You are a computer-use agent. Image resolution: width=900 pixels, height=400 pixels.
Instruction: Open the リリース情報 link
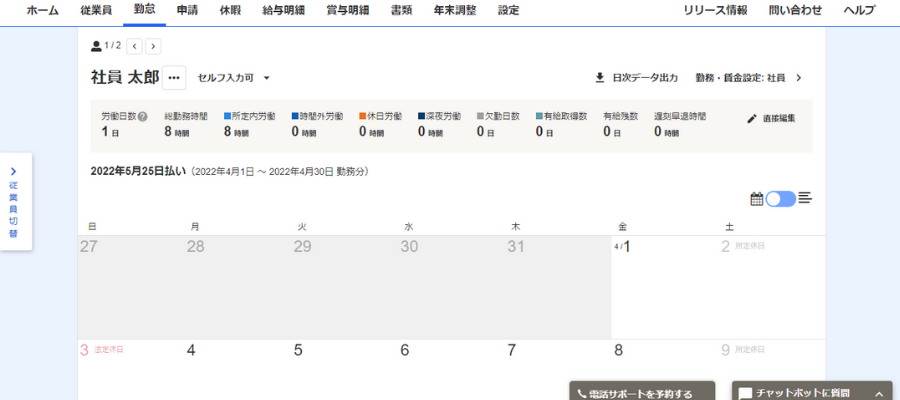coord(715,11)
